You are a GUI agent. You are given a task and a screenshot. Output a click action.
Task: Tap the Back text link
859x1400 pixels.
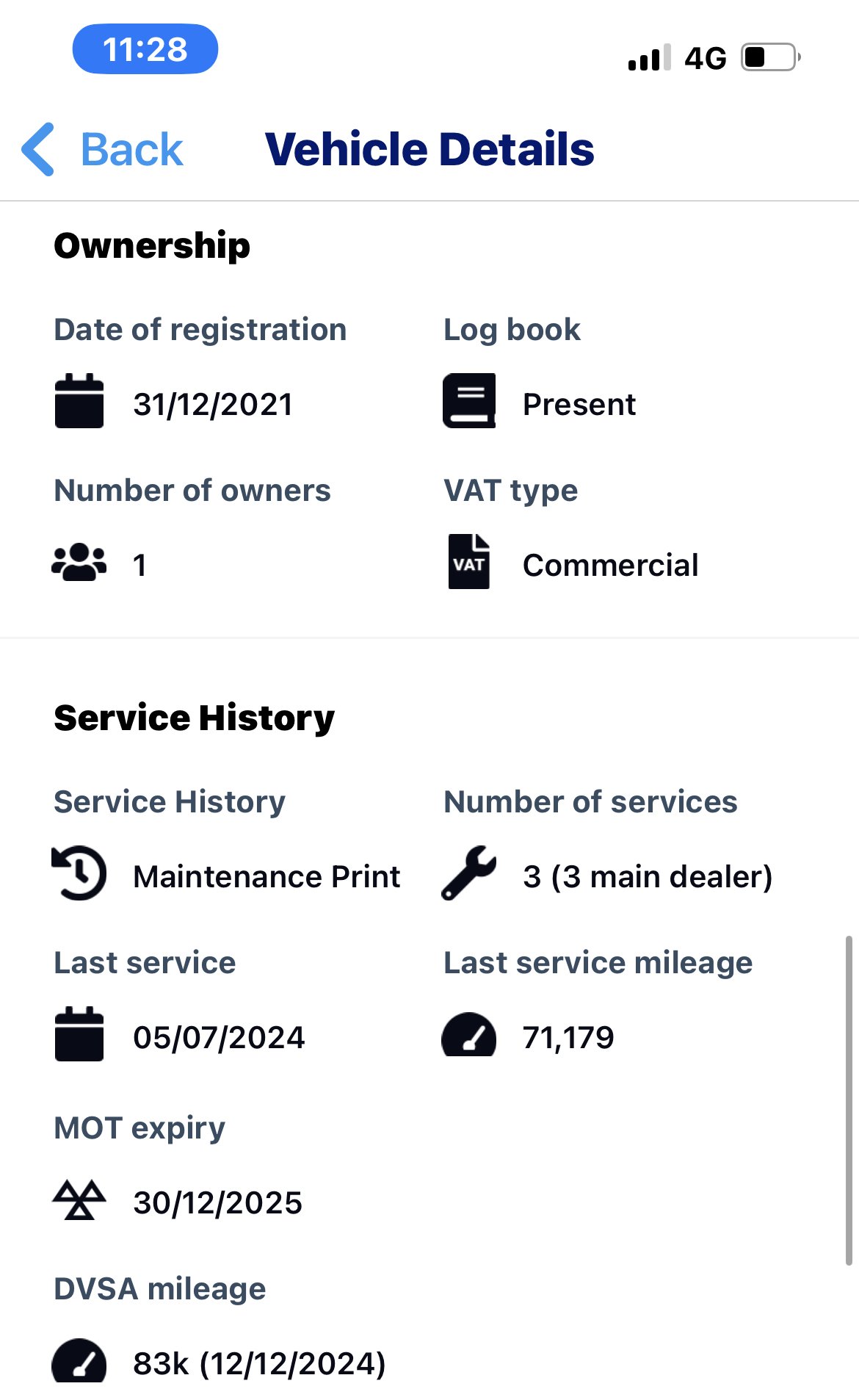[x=131, y=150]
